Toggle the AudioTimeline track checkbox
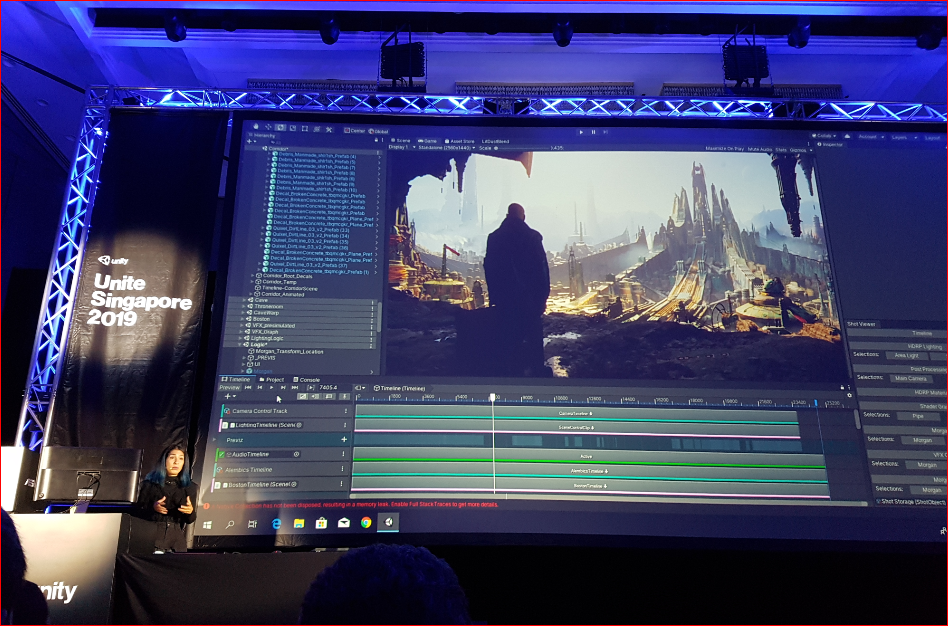The height and width of the screenshot is (626, 948). coord(222,455)
